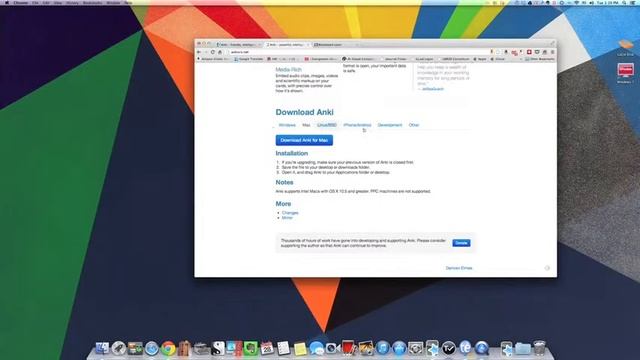
Task: Click the clock in the menu bar
Action: [x=608, y=3]
